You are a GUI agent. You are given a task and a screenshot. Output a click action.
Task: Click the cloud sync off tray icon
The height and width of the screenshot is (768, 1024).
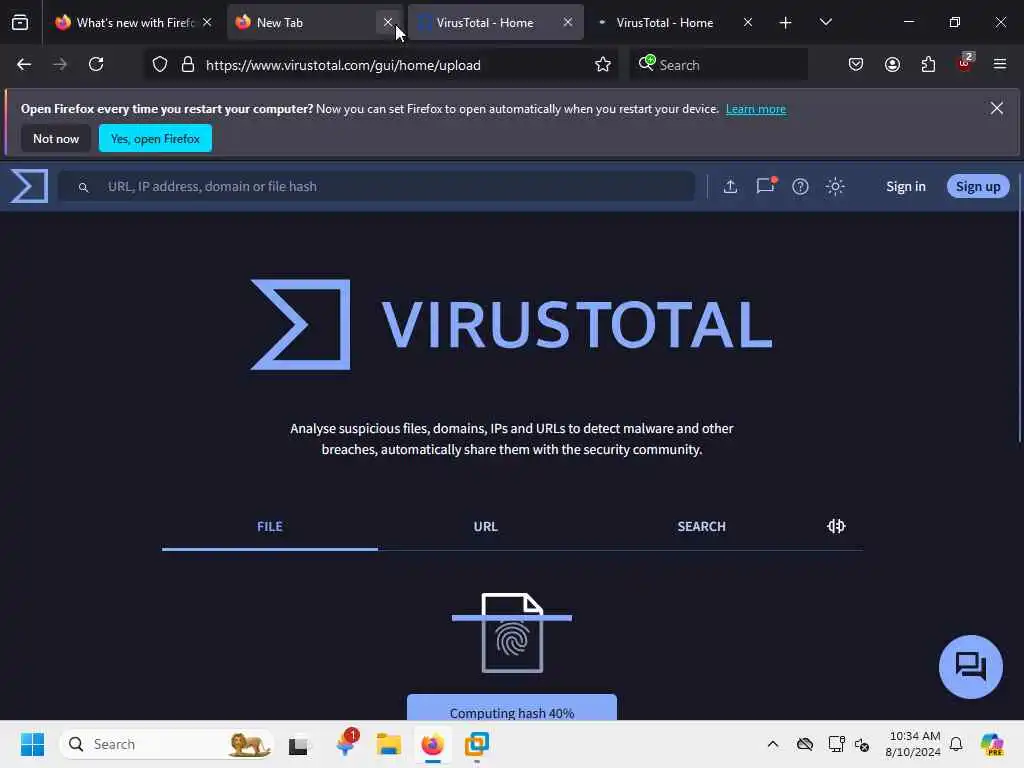coord(805,744)
